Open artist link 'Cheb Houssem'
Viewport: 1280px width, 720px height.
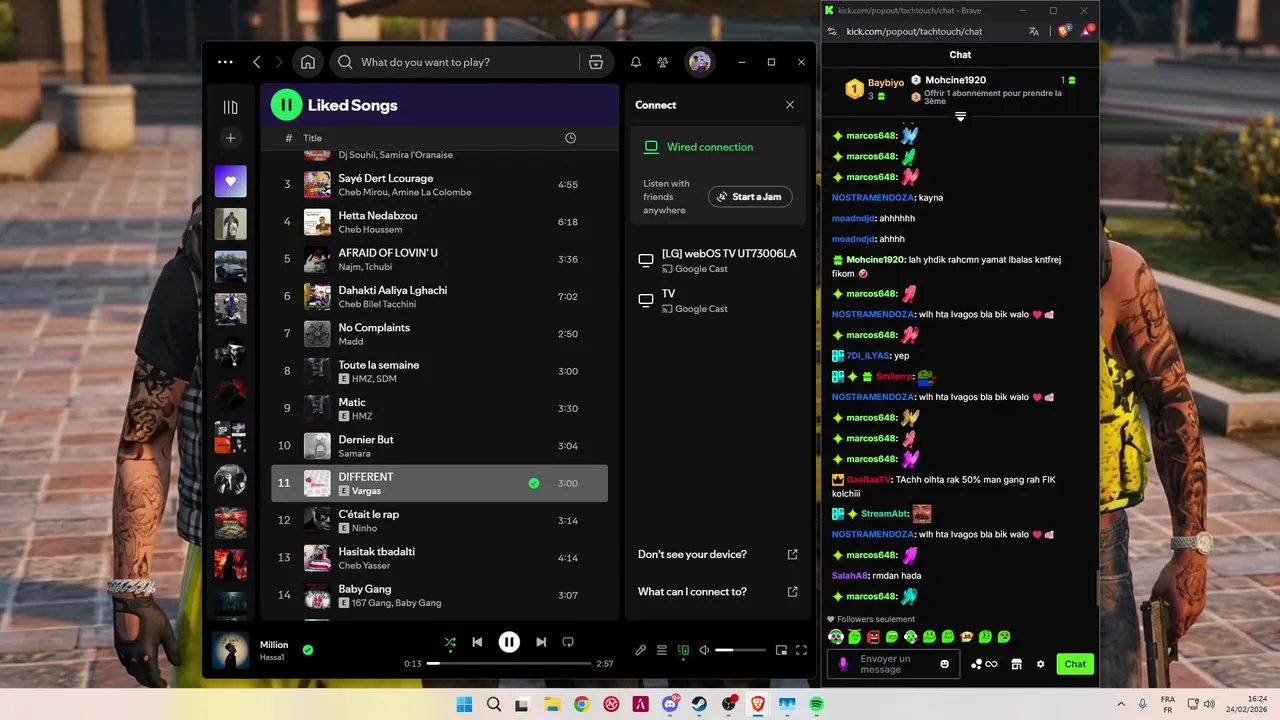(370, 230)
